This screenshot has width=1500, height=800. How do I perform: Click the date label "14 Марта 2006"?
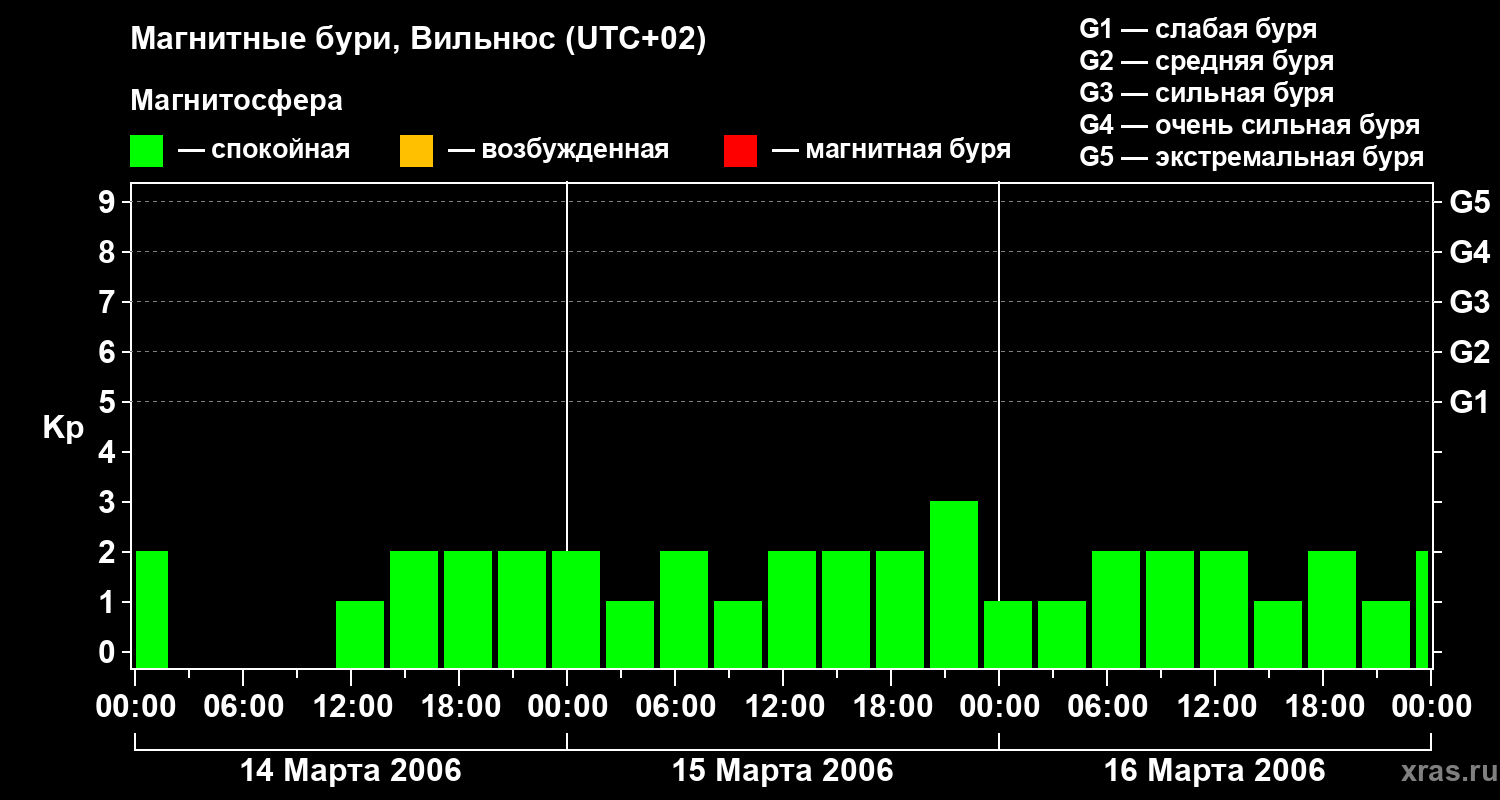tap(351, 771)
